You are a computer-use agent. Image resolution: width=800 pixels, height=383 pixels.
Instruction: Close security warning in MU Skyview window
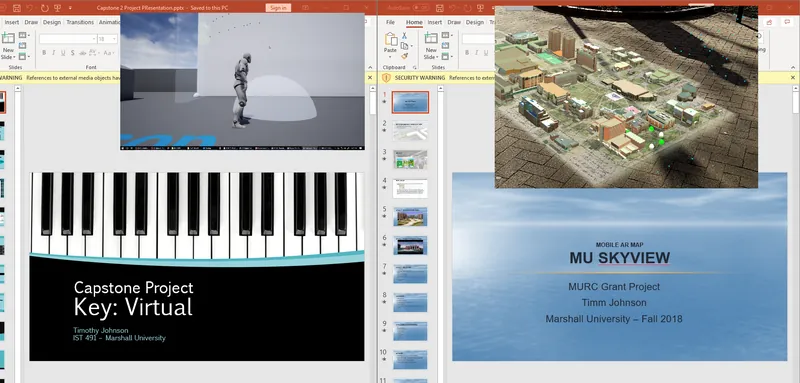tap(793, 78)
